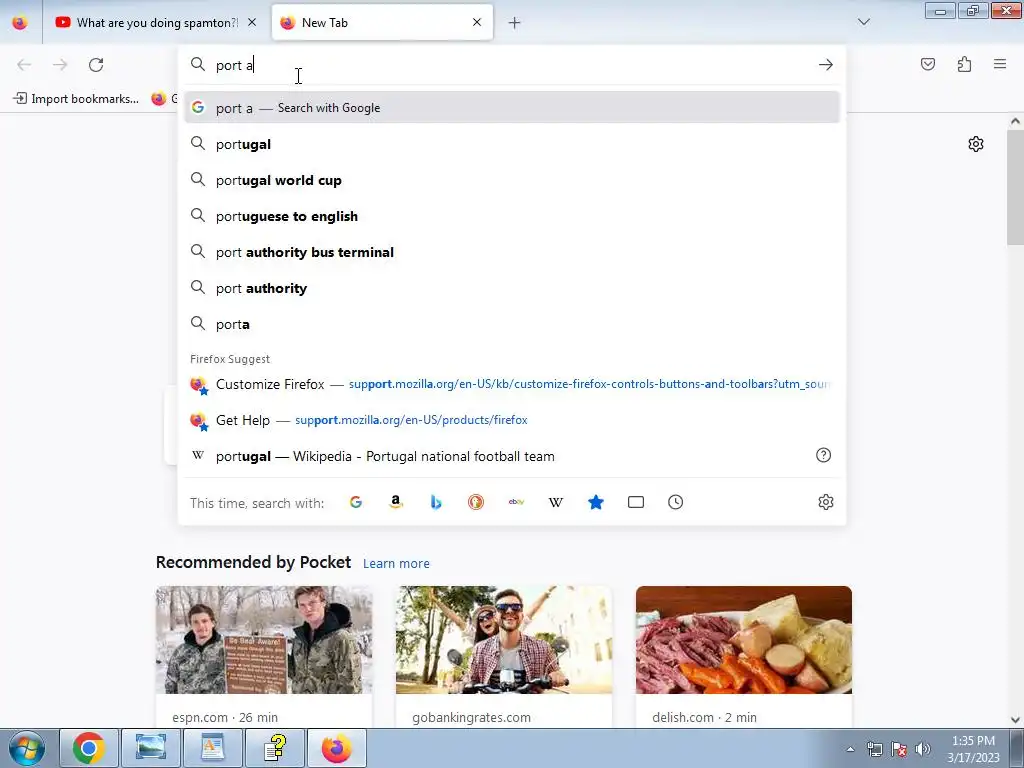
Task: Open taskbar clock 1:35 PM
Action: click(x=974, y=749)
